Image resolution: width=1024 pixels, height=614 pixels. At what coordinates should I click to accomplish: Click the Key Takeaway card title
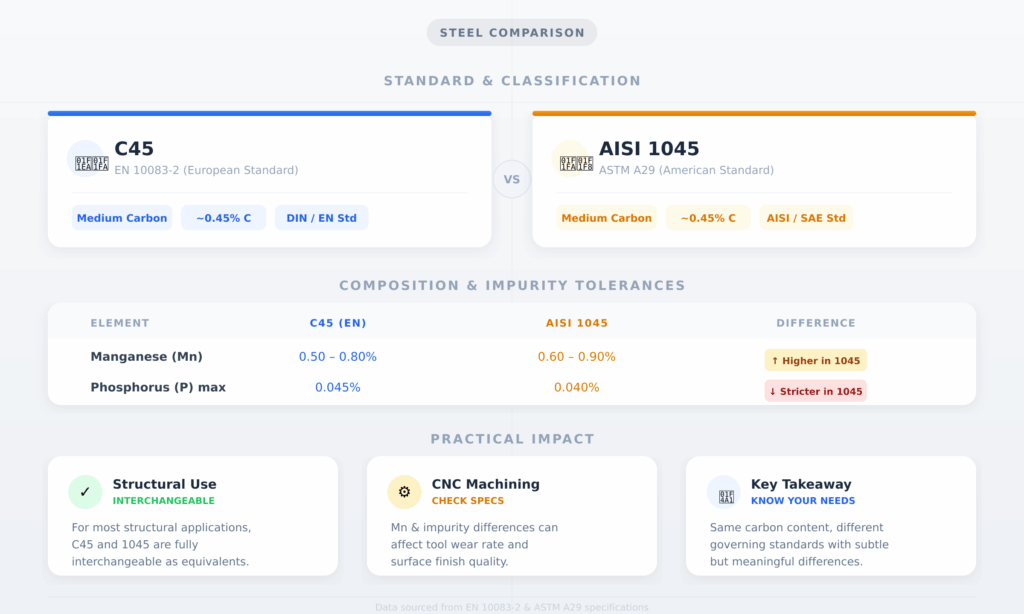tap(801, 484)
